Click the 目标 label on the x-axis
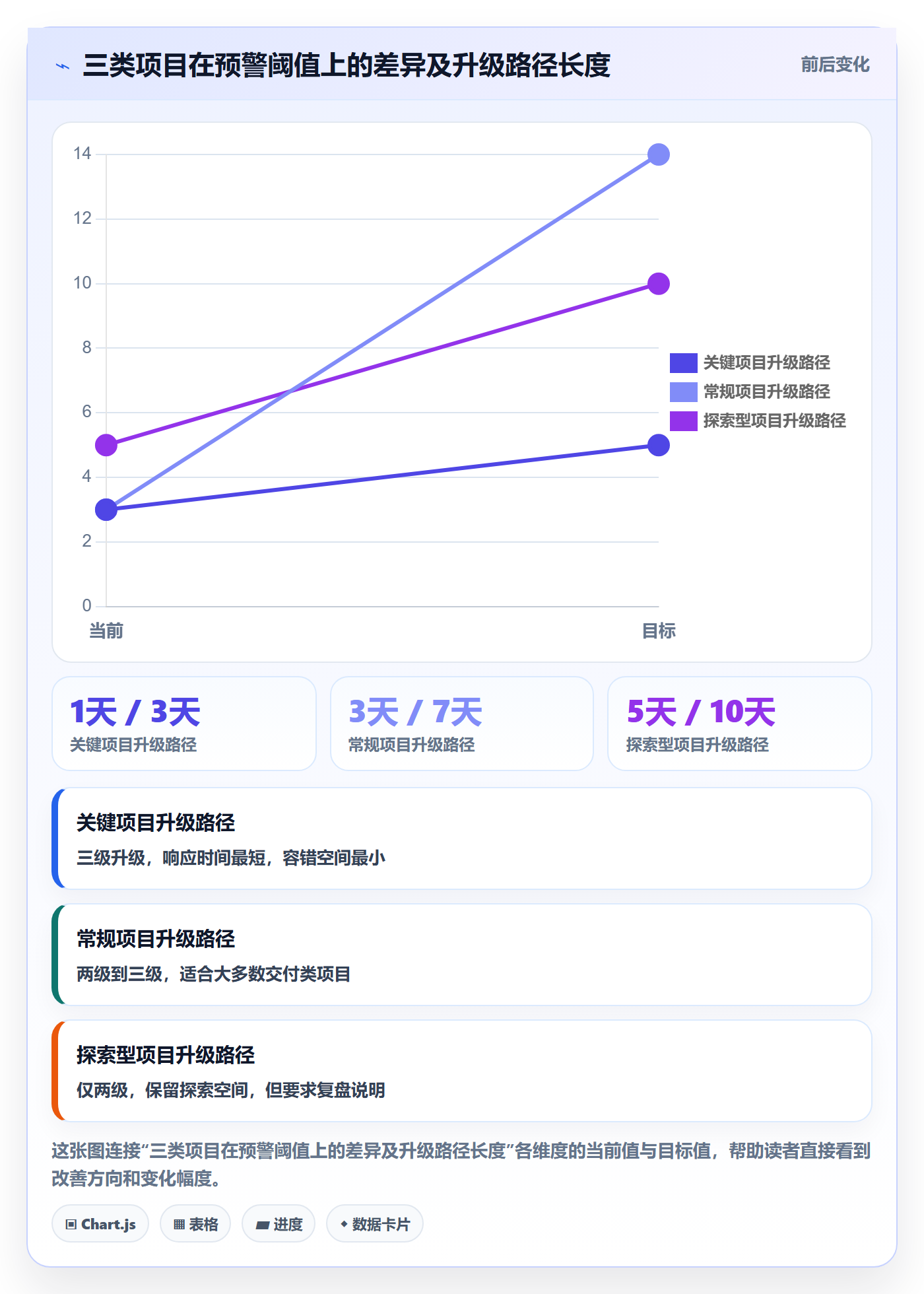The image size is (924, 1294). coord(659,631)
